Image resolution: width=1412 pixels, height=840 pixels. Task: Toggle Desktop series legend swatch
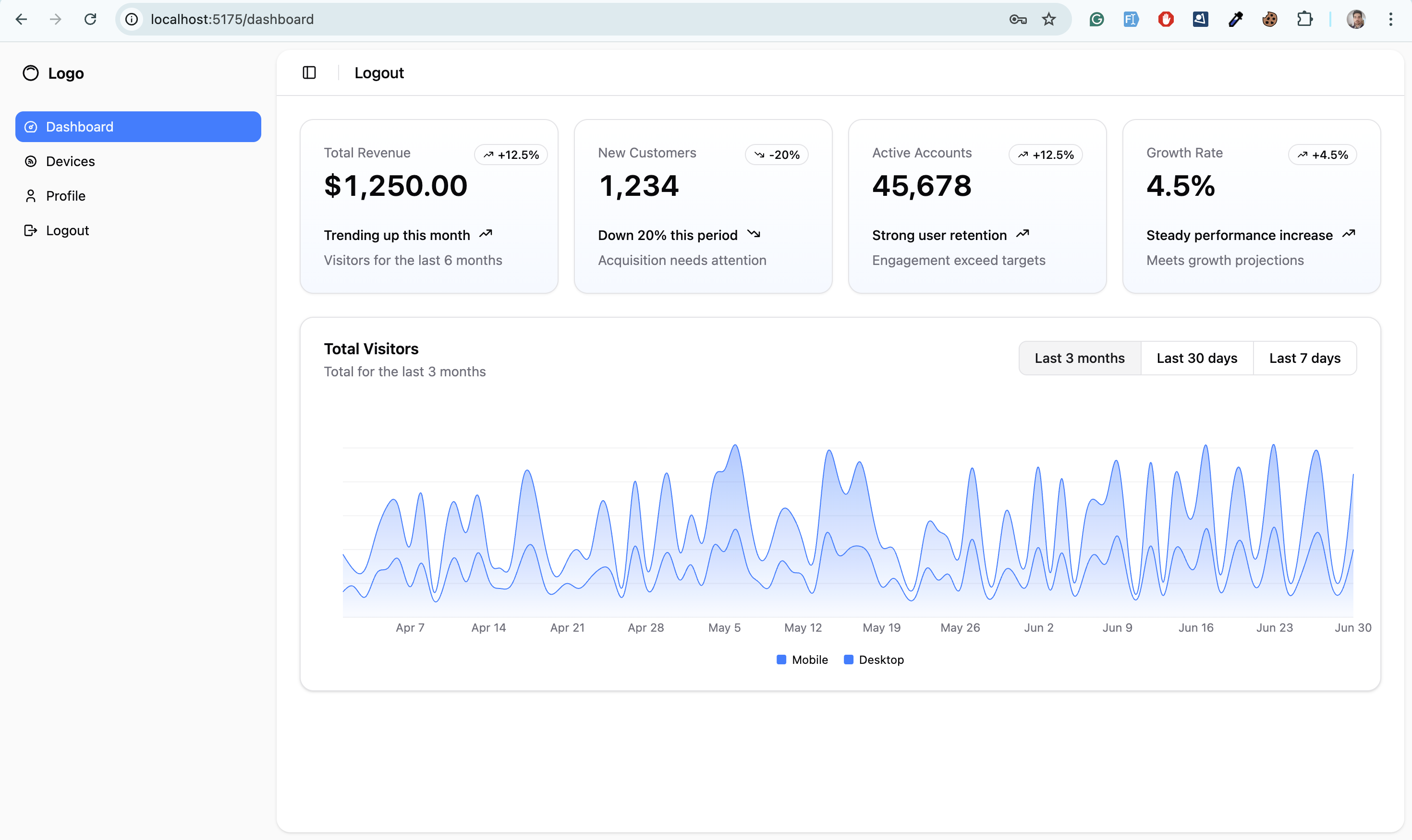[x=849, y=660]
